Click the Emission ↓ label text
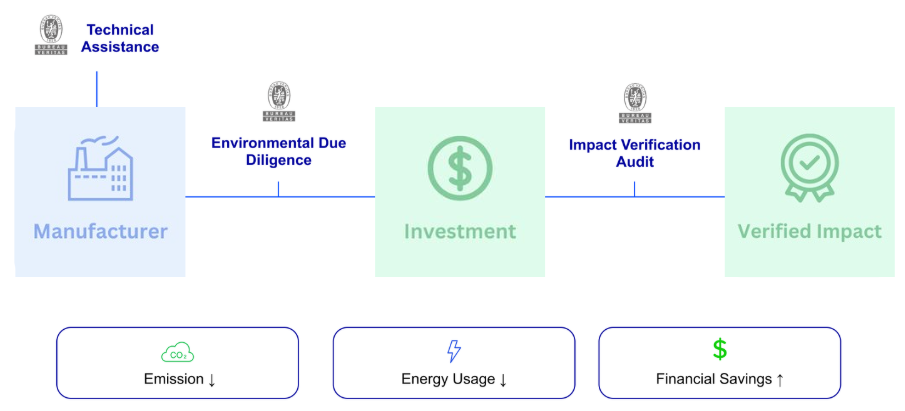The height and width of the screenshot is (411, 905). 177,380
